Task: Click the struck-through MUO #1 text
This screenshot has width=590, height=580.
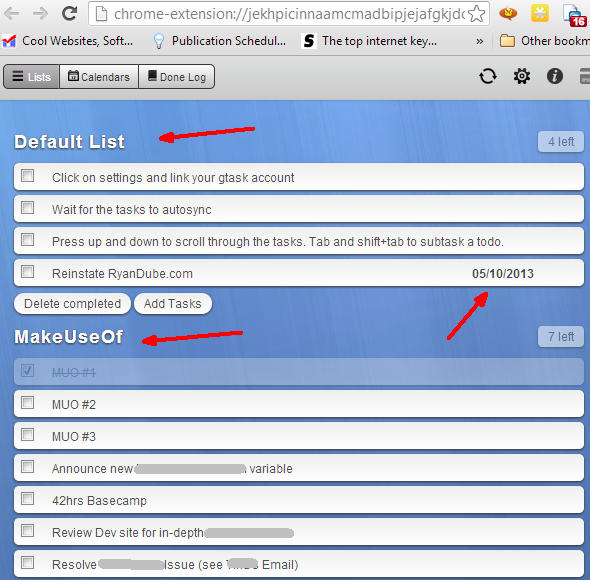Action: (74, 373)
